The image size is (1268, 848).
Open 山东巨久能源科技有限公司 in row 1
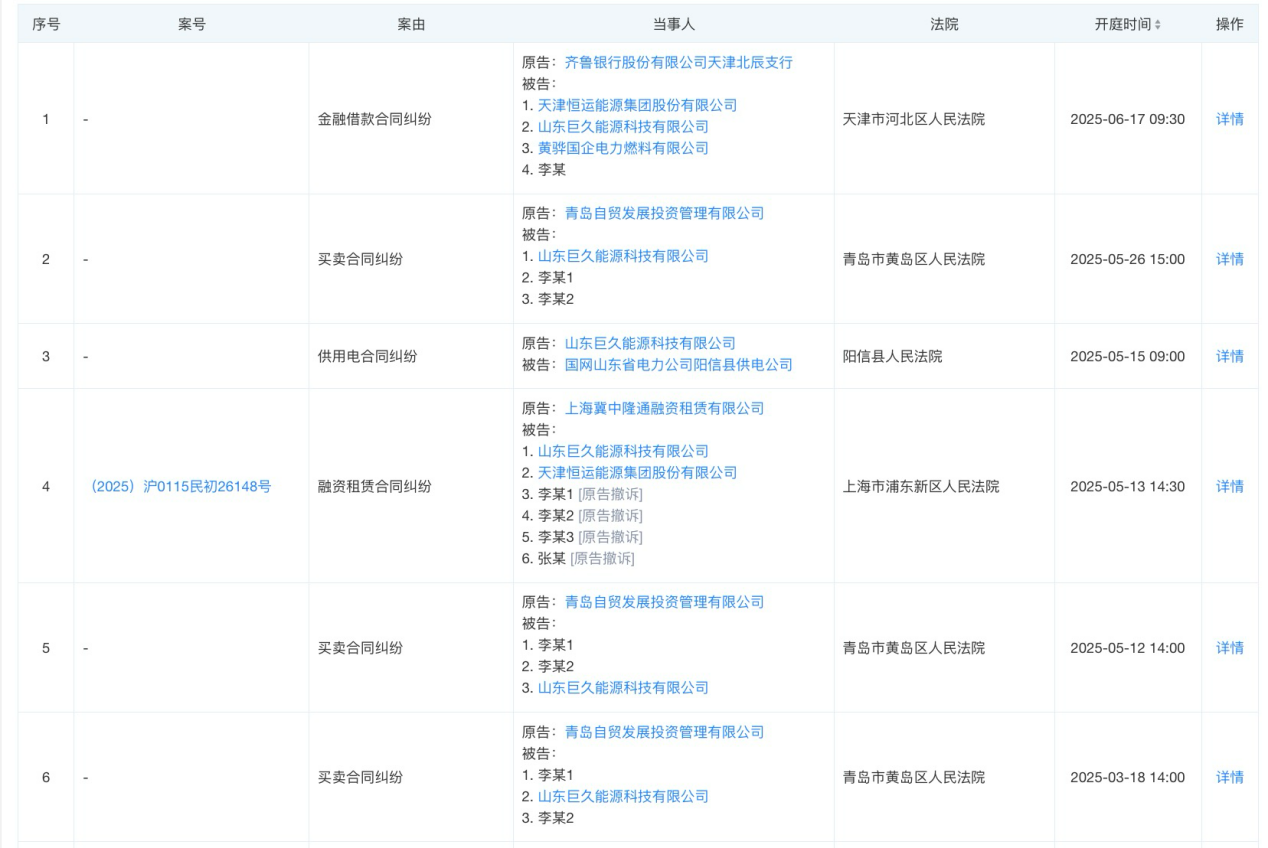click(623, 127)
